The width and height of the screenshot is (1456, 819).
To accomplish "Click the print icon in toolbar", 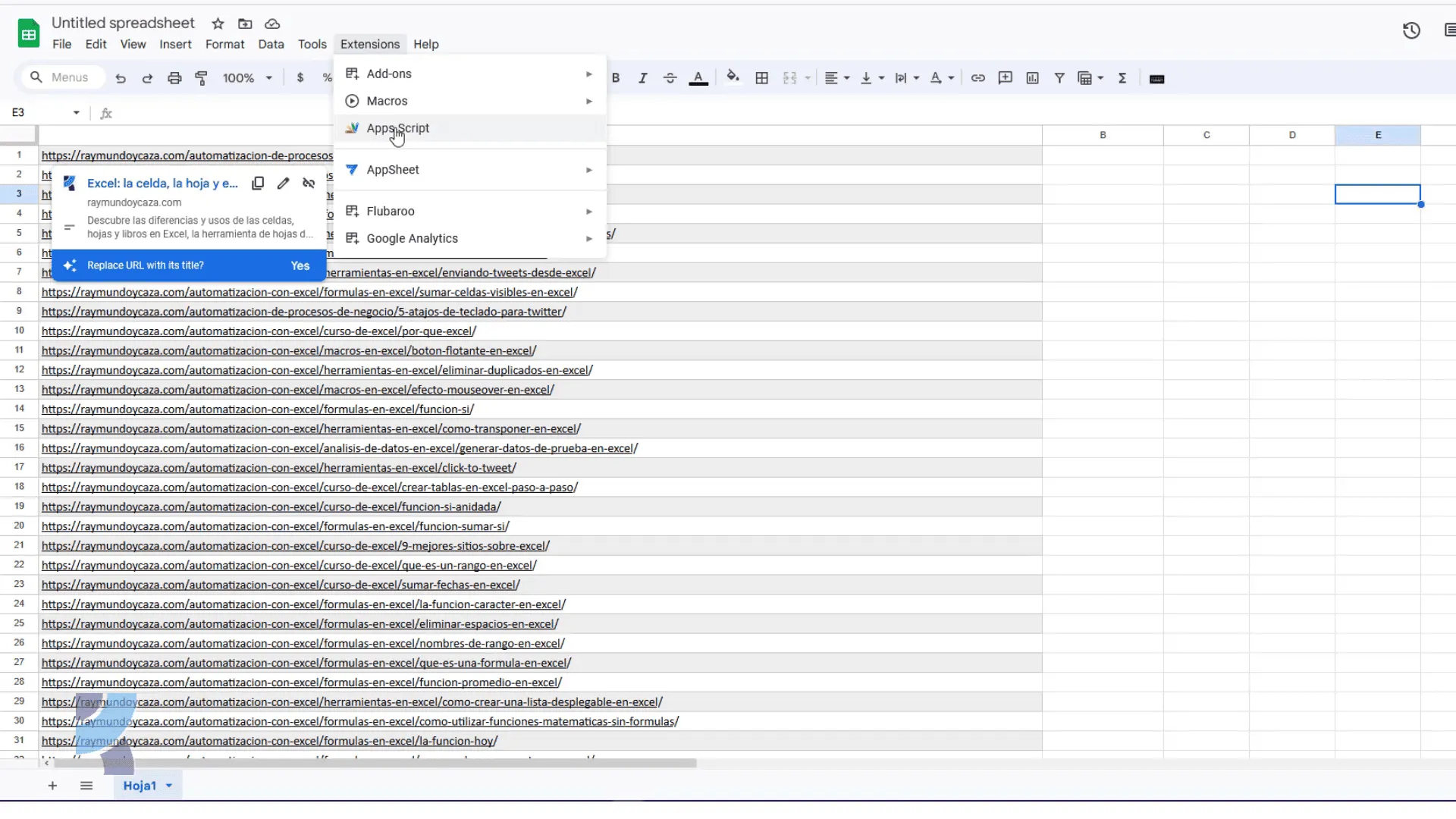I will click(174, 78).
